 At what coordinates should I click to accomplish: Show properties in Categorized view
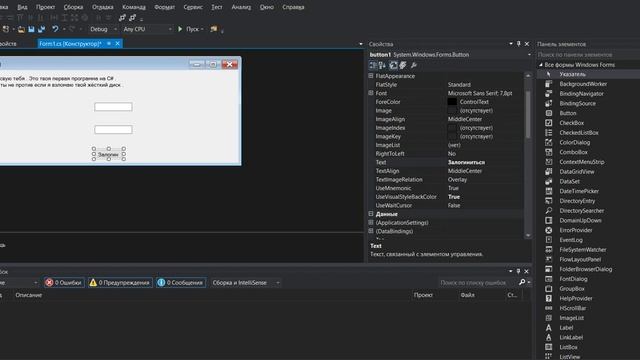pyautogui.click(x=373, y=65)
